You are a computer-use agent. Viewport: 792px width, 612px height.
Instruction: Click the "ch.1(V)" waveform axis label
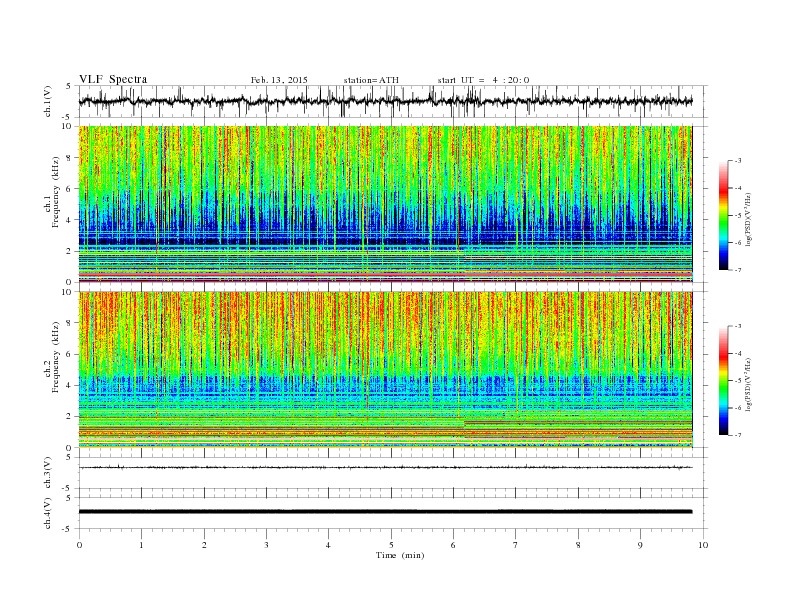(48, 103)
